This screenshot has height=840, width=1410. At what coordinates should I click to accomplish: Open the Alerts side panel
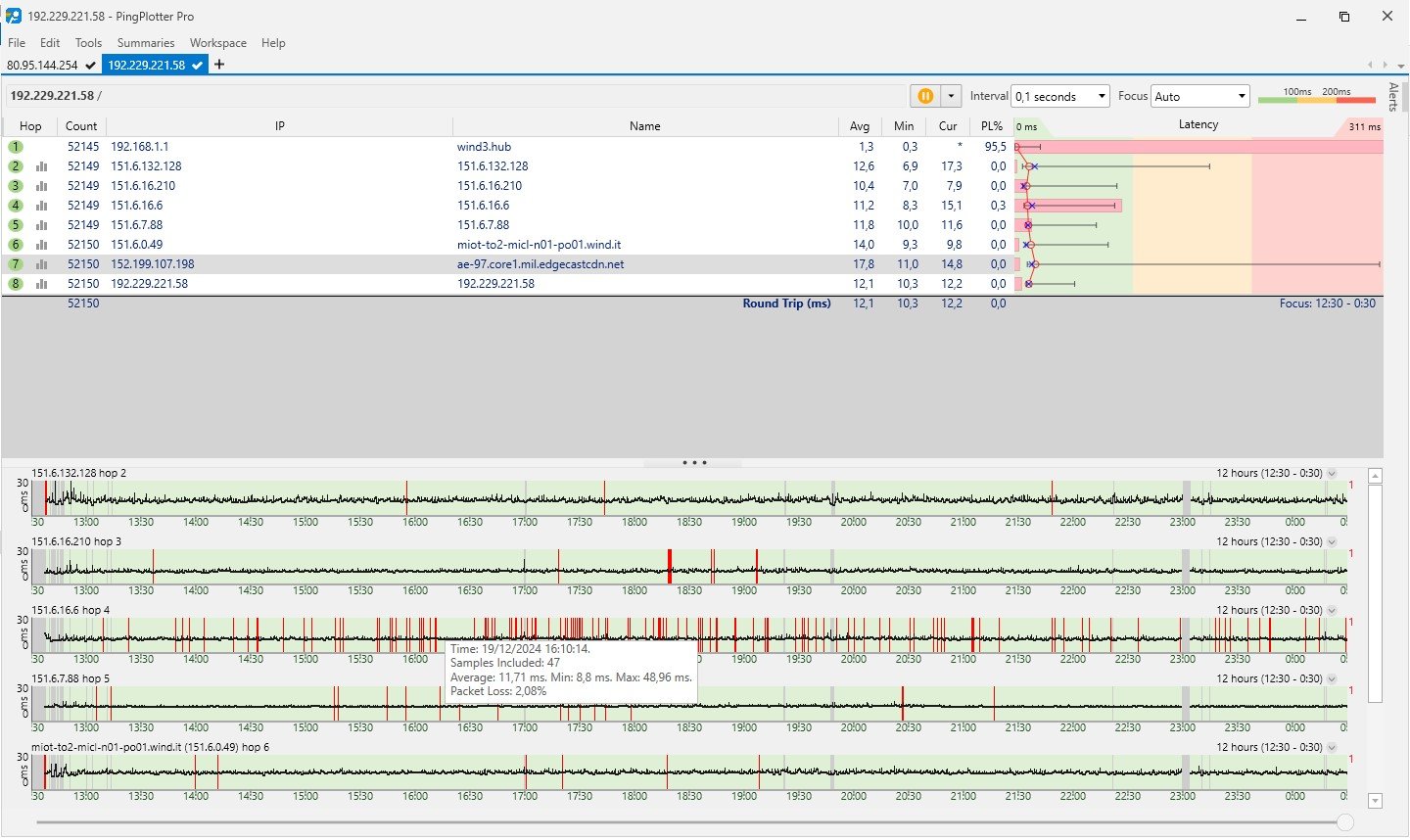[1393, 98]
